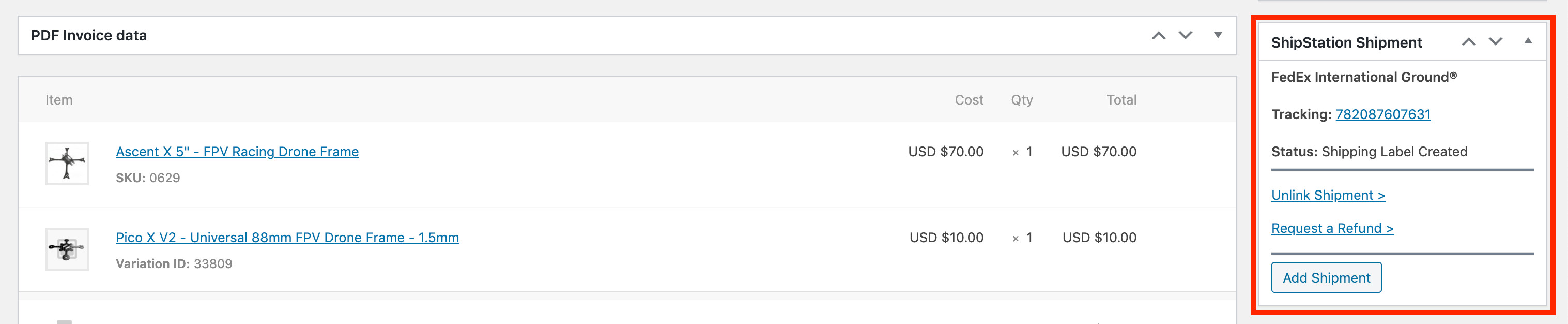Click the Item column header
The image size is (1568, 324).
[x=59, y=100]
